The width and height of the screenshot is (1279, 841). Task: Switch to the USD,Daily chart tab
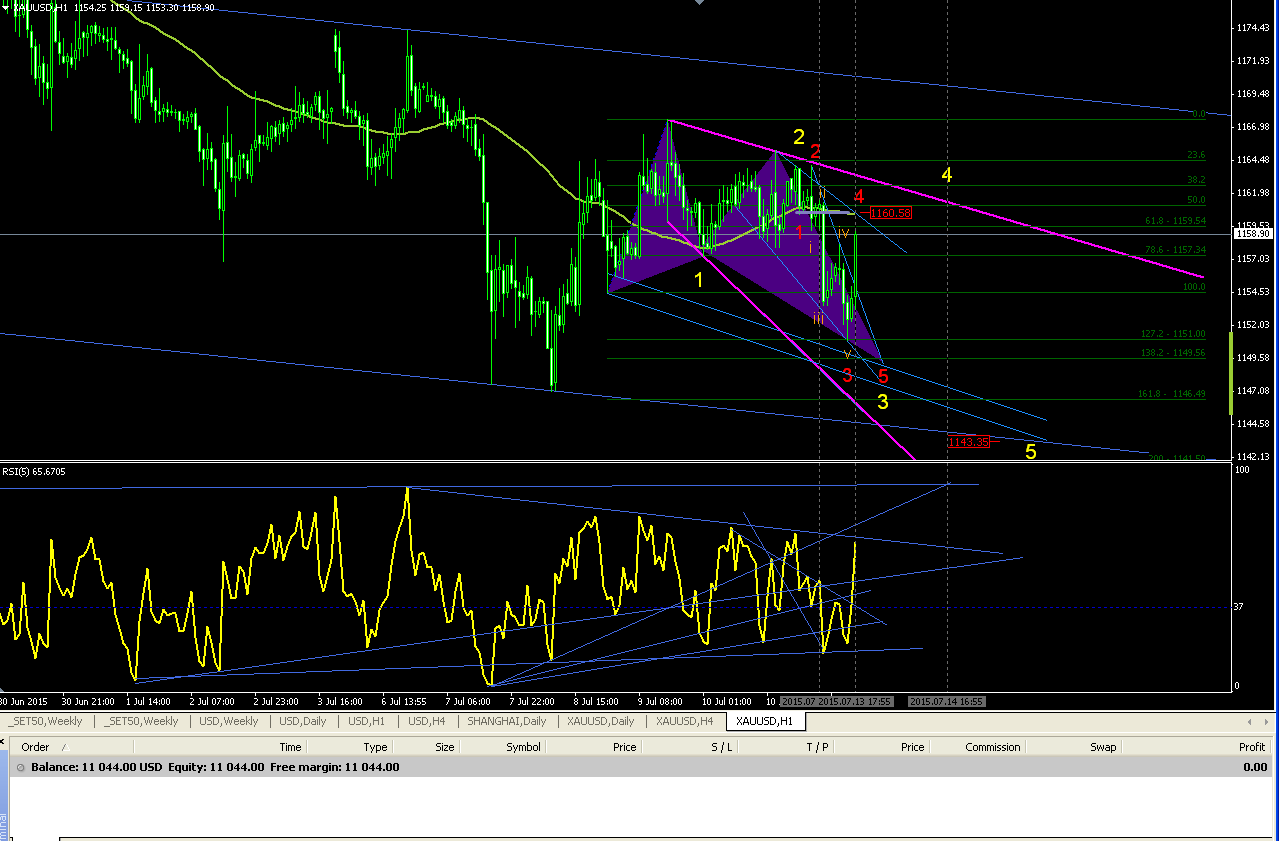pos(302,721)
